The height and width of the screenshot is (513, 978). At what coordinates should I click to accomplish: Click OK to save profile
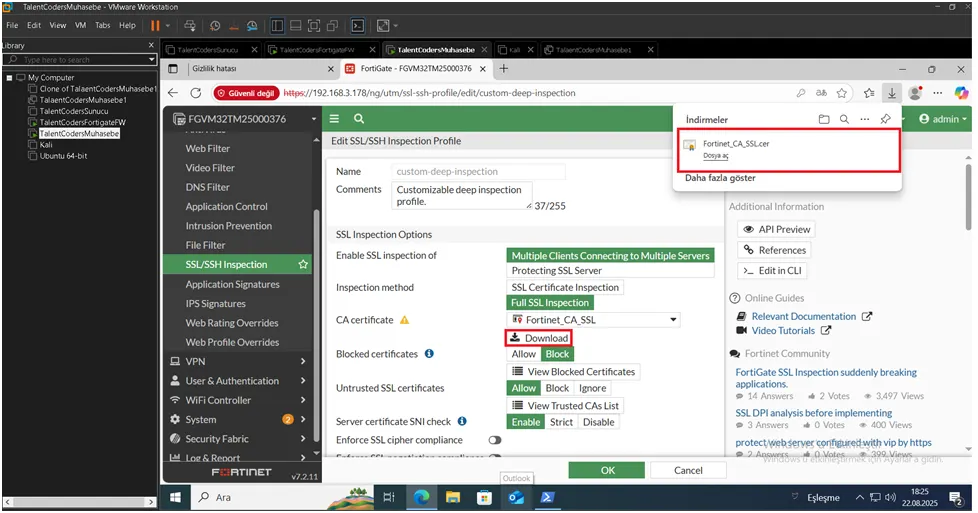pos(608,471)
